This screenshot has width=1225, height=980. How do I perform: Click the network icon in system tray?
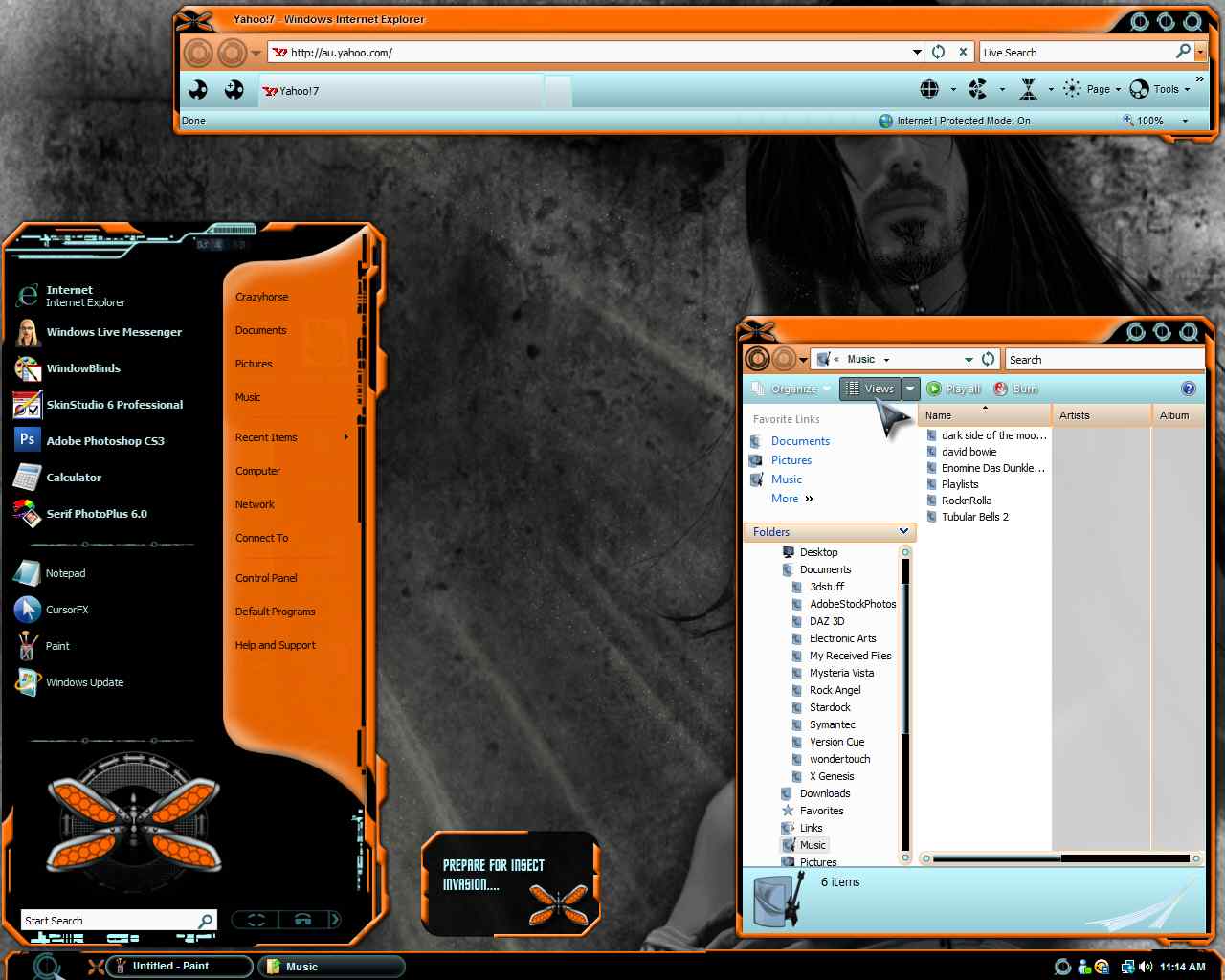[1127, 967]
